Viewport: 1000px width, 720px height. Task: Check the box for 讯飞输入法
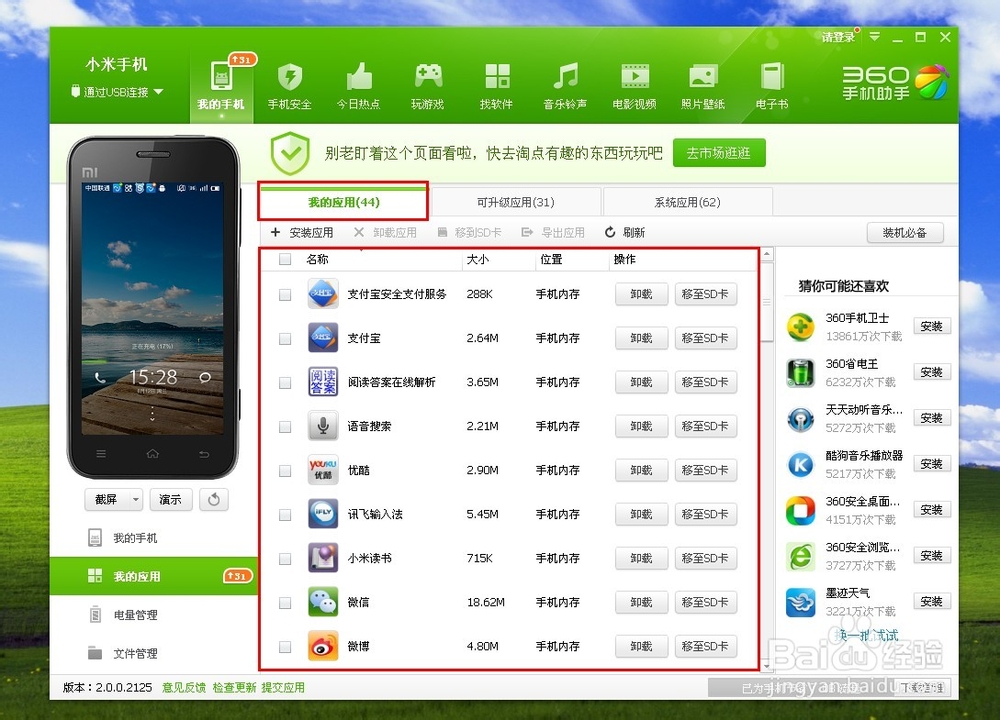point(285,515)
